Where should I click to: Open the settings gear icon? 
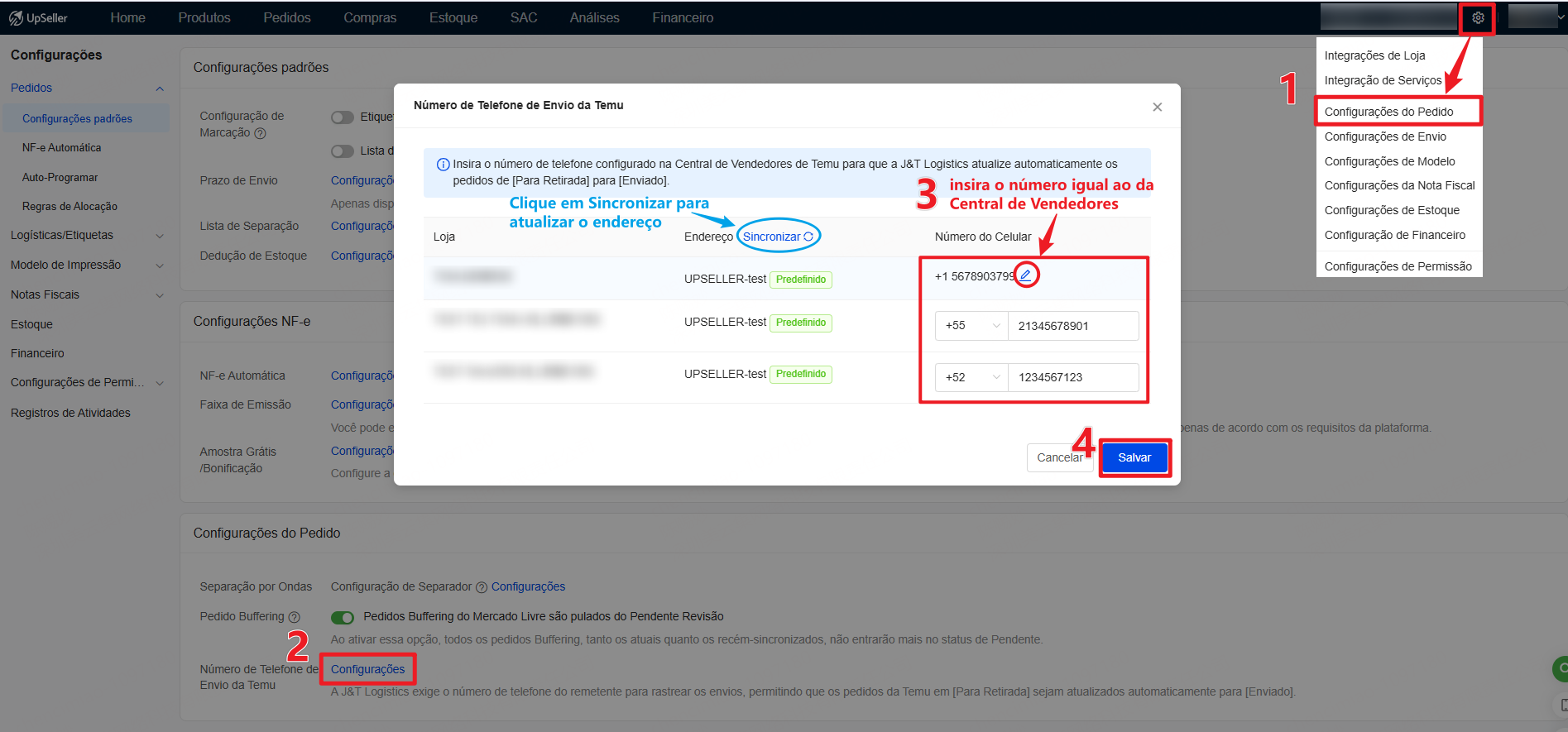pos(1478,17)
